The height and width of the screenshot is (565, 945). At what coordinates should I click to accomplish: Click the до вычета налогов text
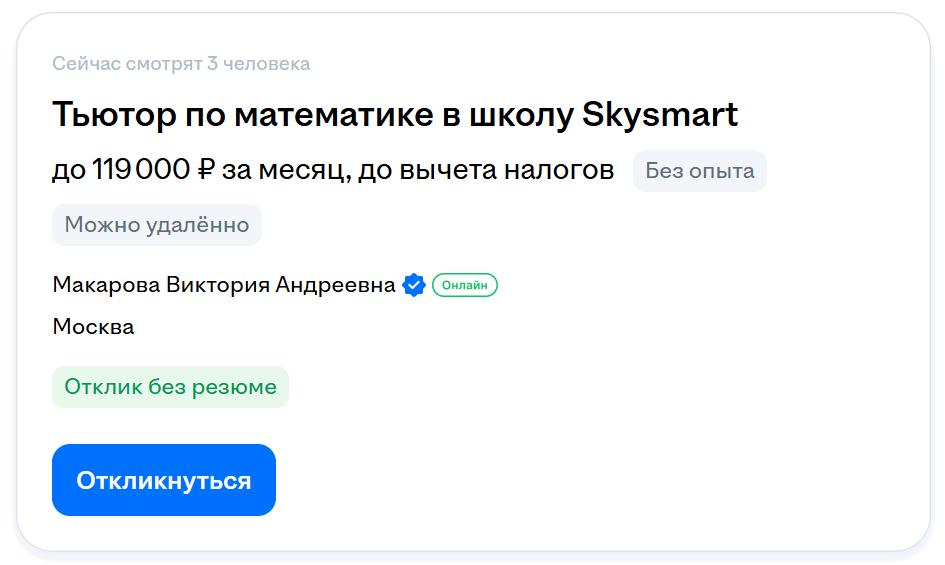pos(486,170)
